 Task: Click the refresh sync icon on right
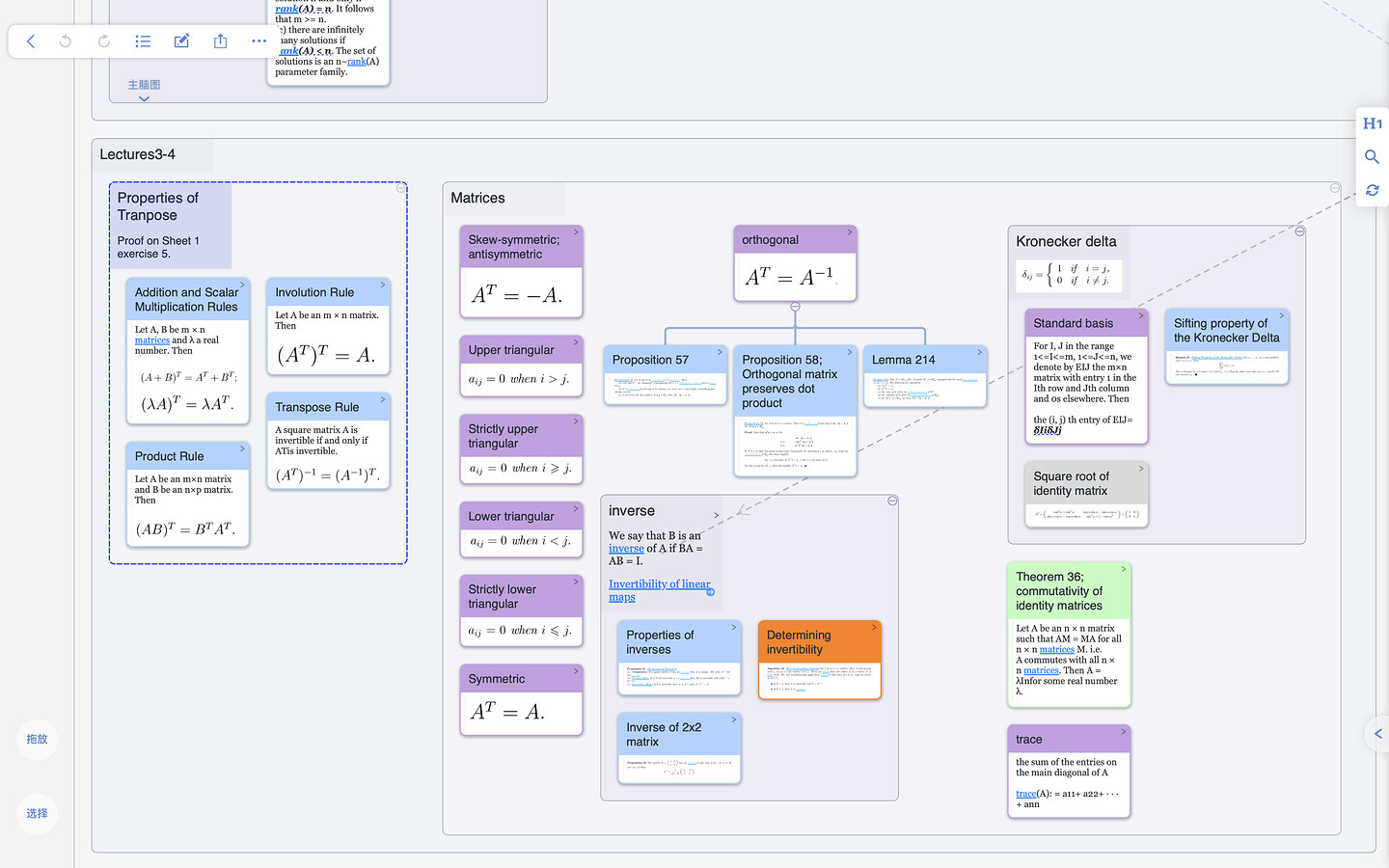point(1373,190)
